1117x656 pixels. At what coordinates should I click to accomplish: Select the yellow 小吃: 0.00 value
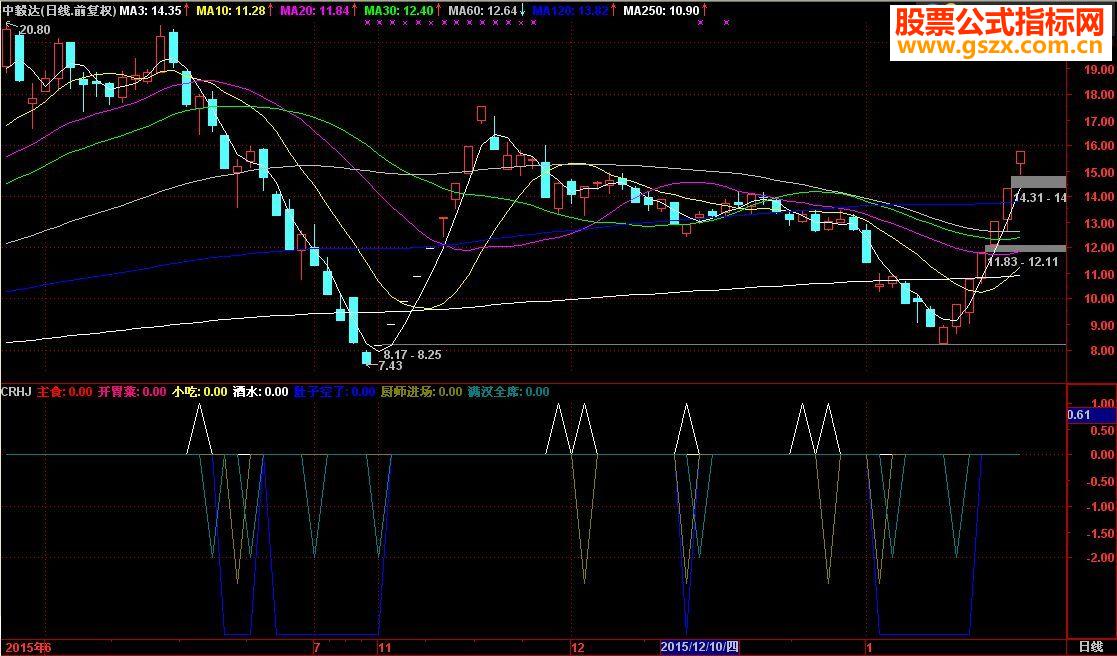[x=200, y=392]
